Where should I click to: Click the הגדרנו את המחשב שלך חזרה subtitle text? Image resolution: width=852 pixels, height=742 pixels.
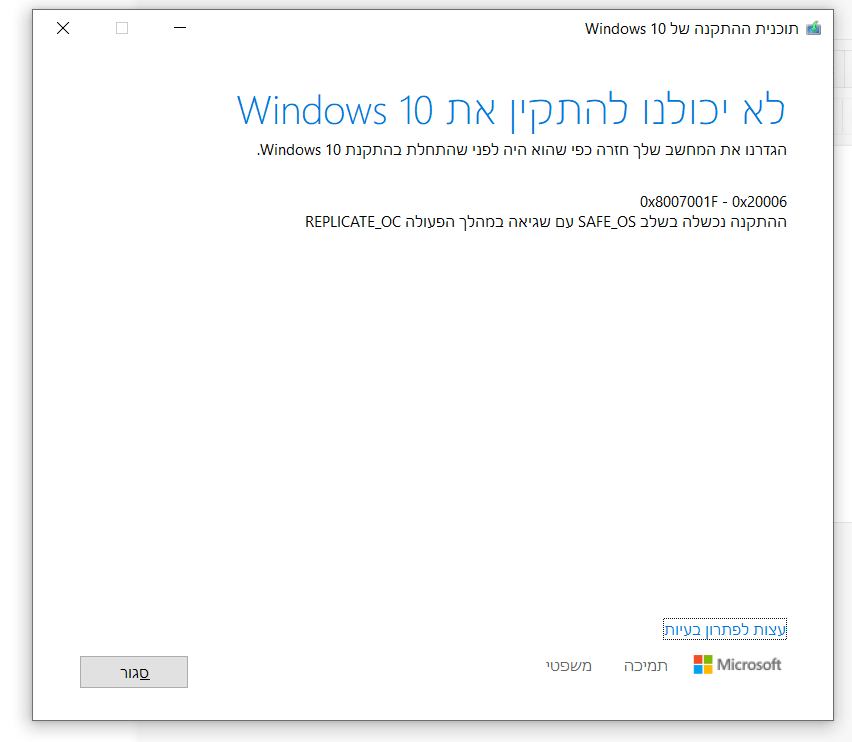click(x=522, y=150)
